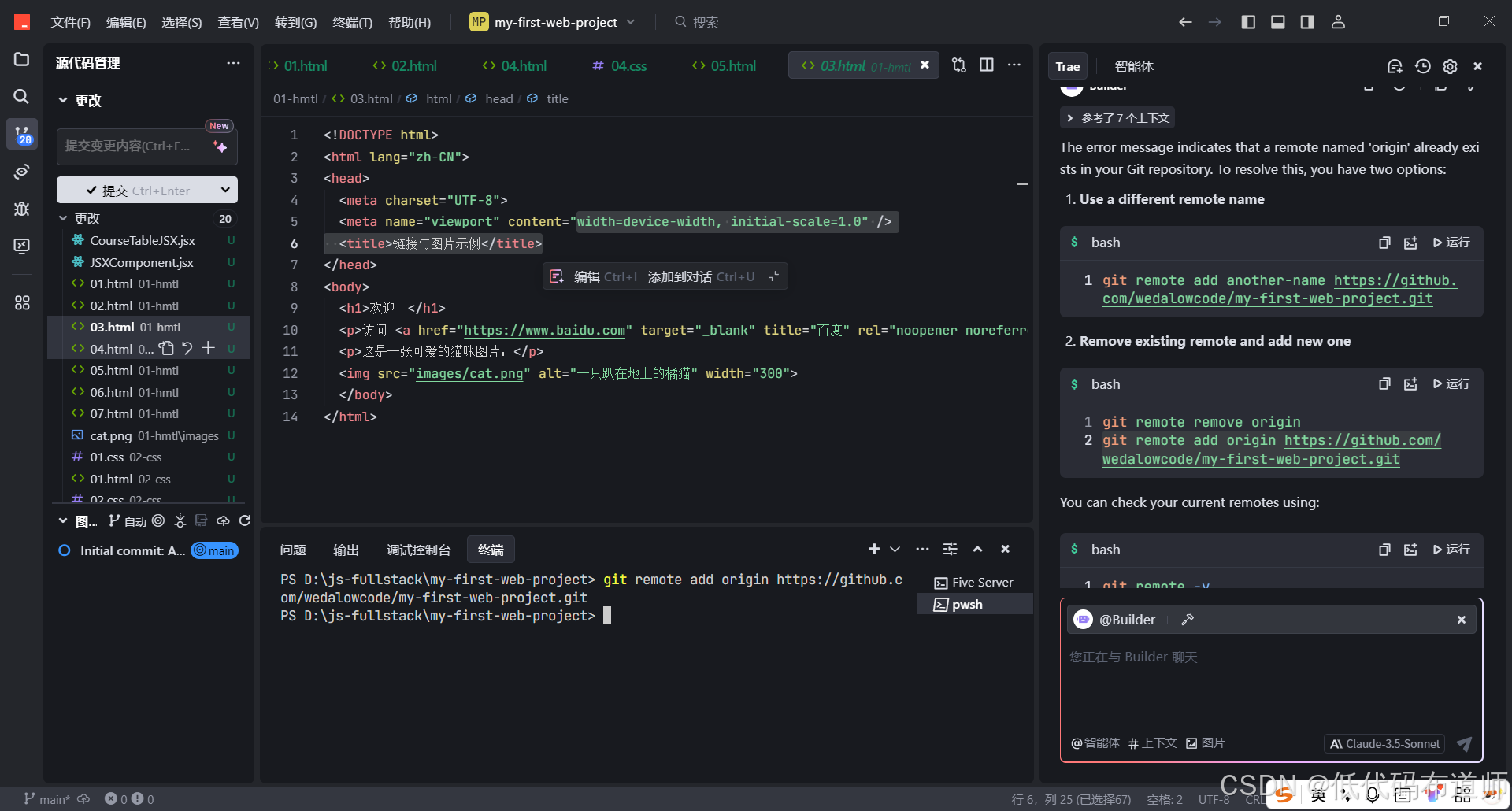Select the Five Server terminal entry
This screenshot has width=1512, height=811.
(x=975, y=583)
